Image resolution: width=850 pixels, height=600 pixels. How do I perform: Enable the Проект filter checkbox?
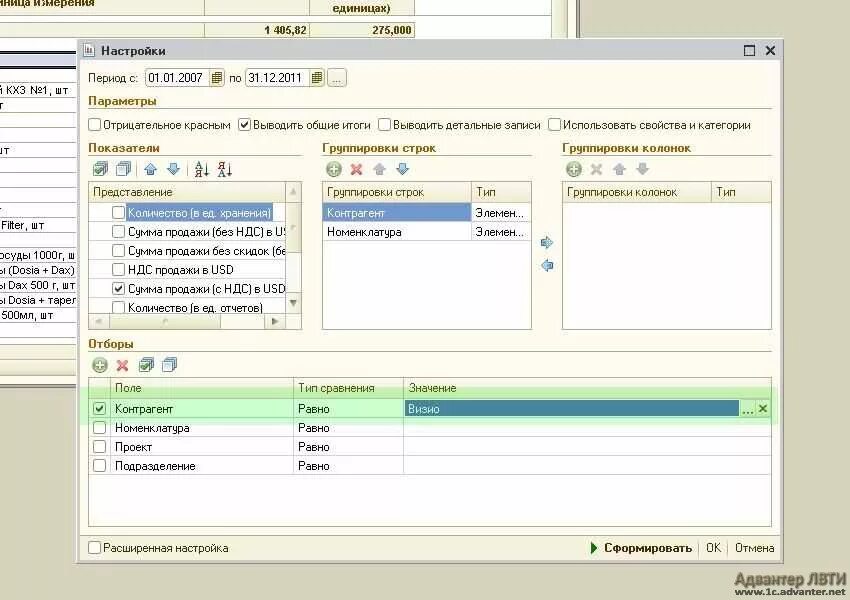99,447
